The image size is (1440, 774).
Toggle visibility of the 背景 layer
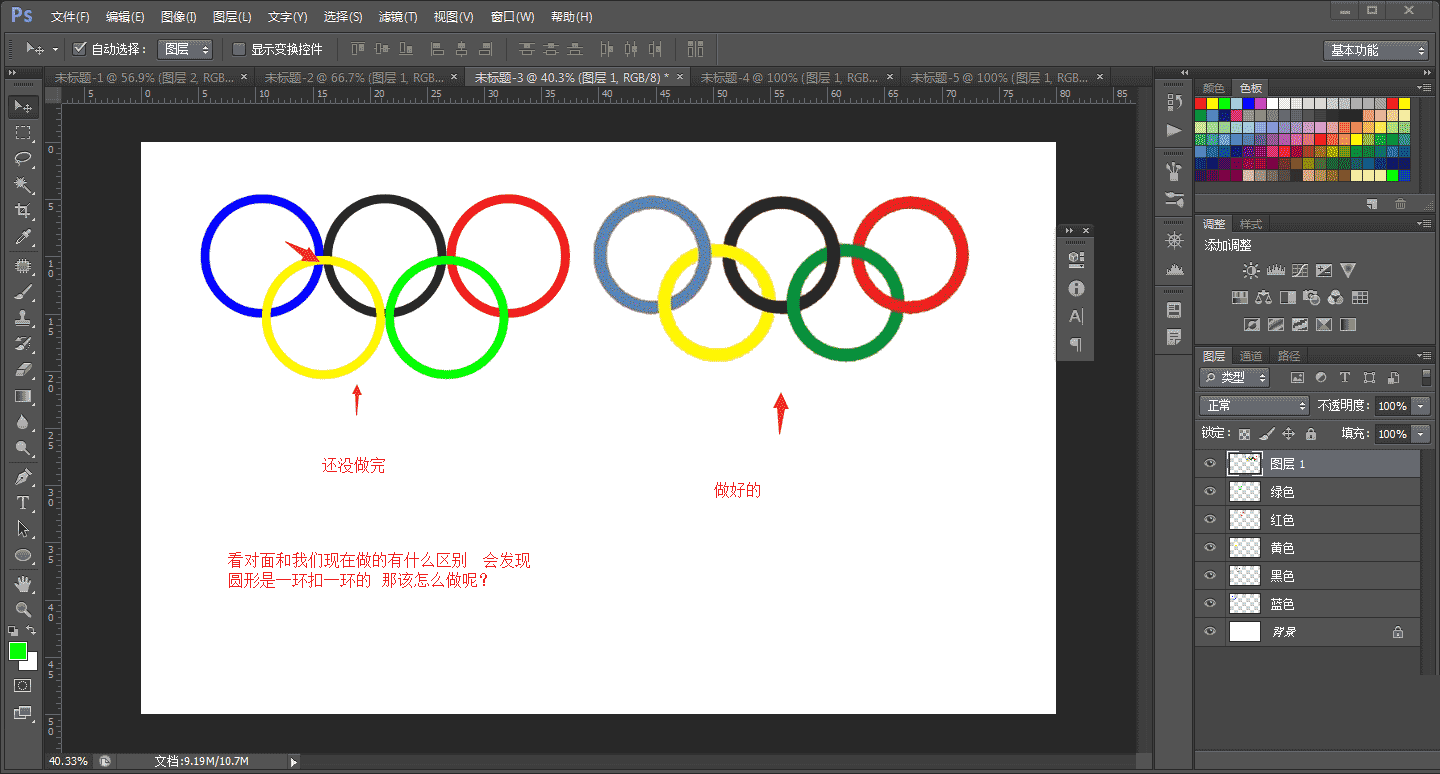click(x=1210, y=631)
